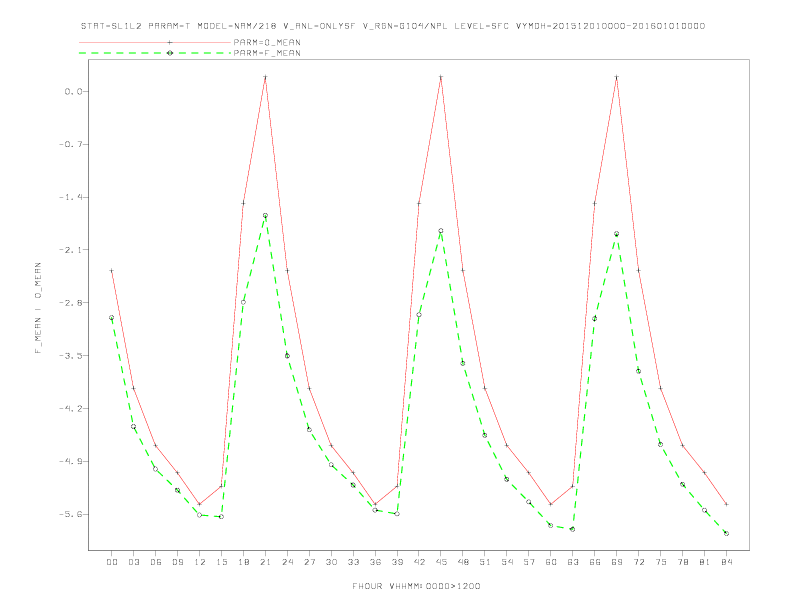Screen dimensions: 792x612
Task: Click the x-axis tick label 06
Action: [x=156, y=562]
